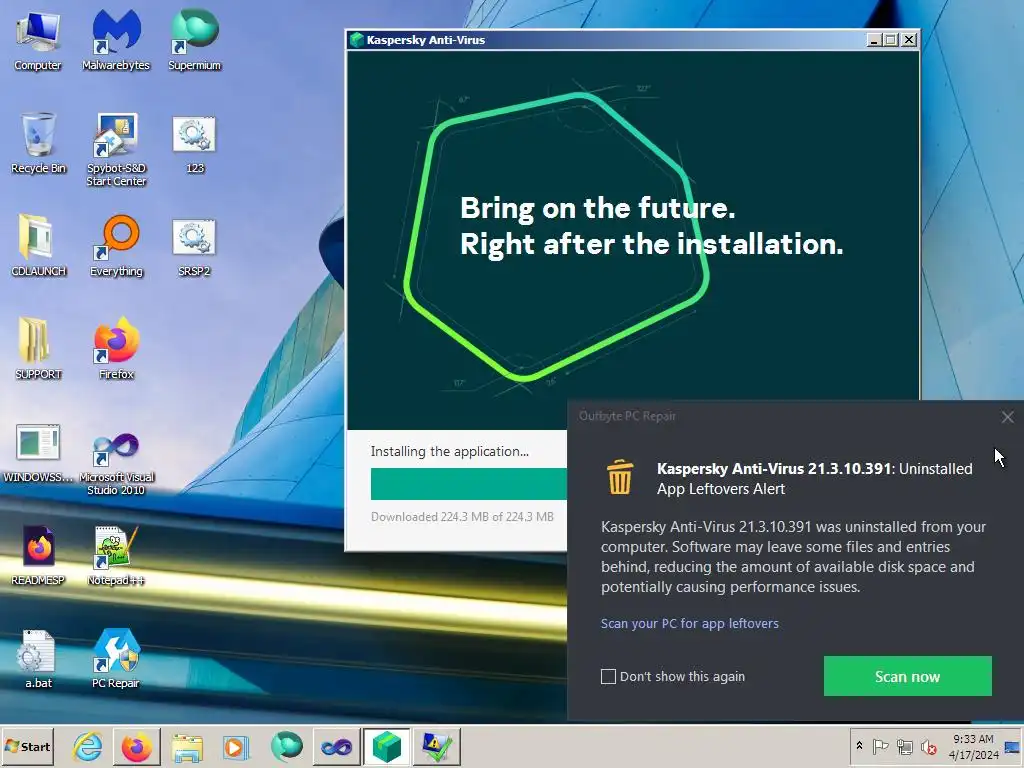Select the 123 file icon
1024x768 pixels.
[195, 144]
